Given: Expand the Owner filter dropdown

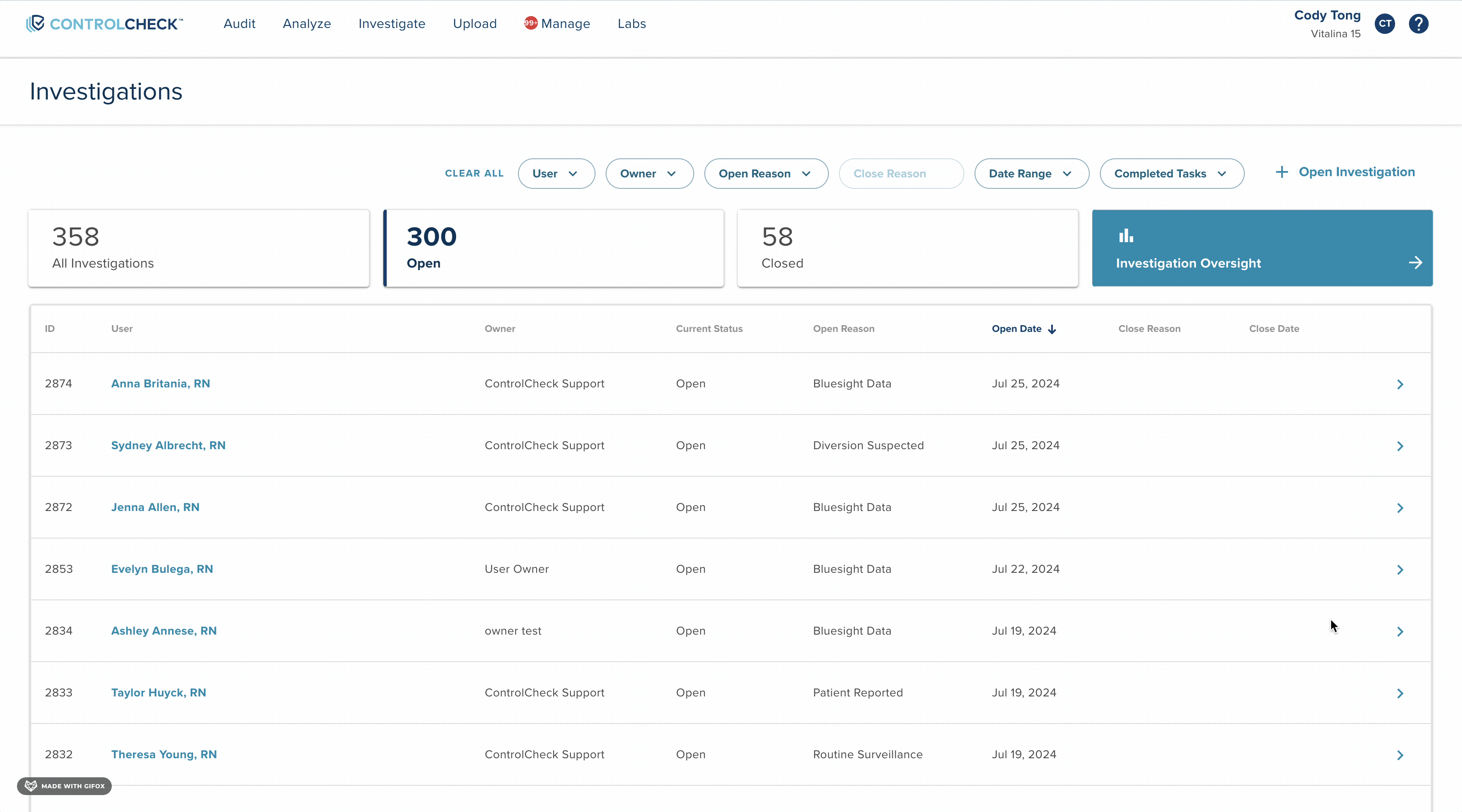Looking at the screenshot, I should (x=649, y=174).
